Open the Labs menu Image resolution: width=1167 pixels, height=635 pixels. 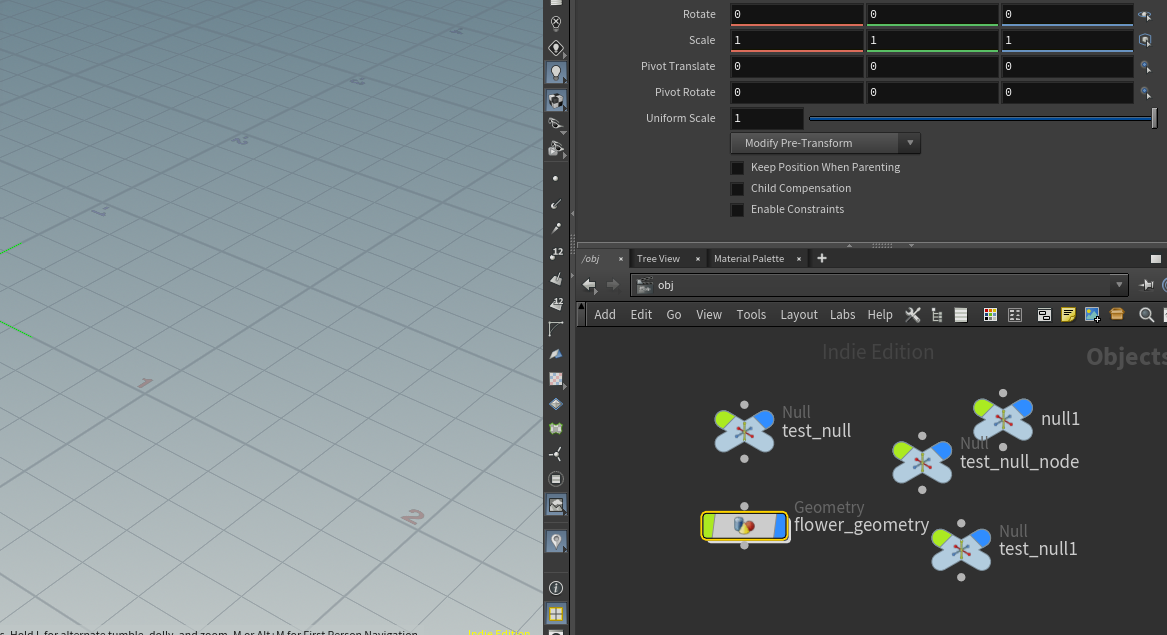click(842, 314)
